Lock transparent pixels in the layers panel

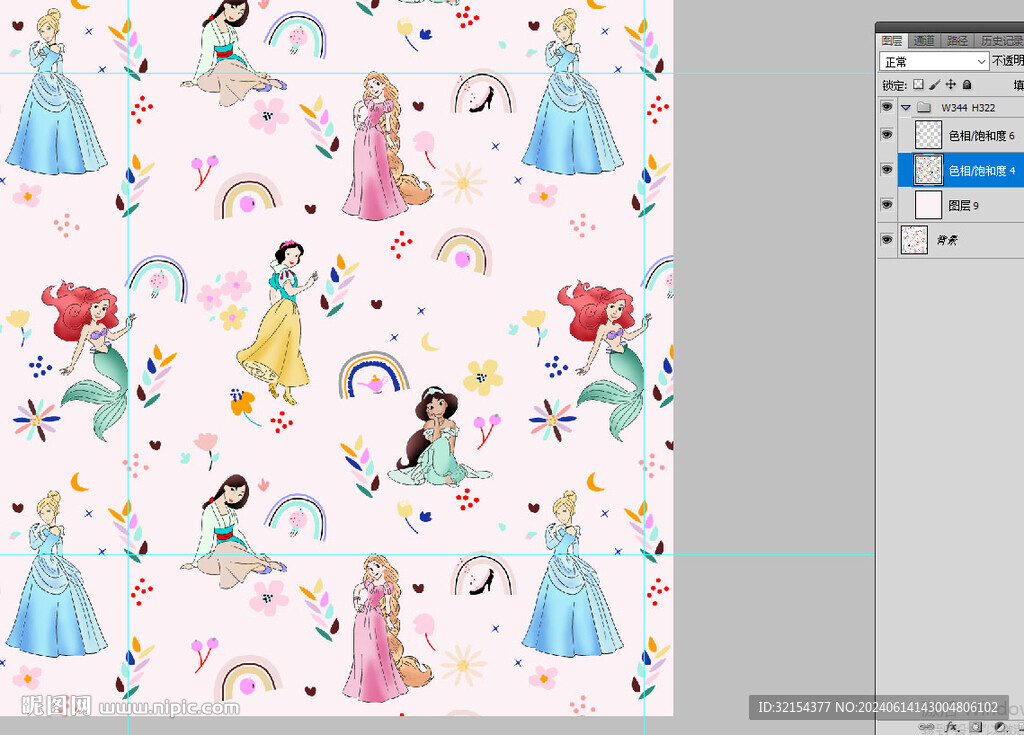918,84
